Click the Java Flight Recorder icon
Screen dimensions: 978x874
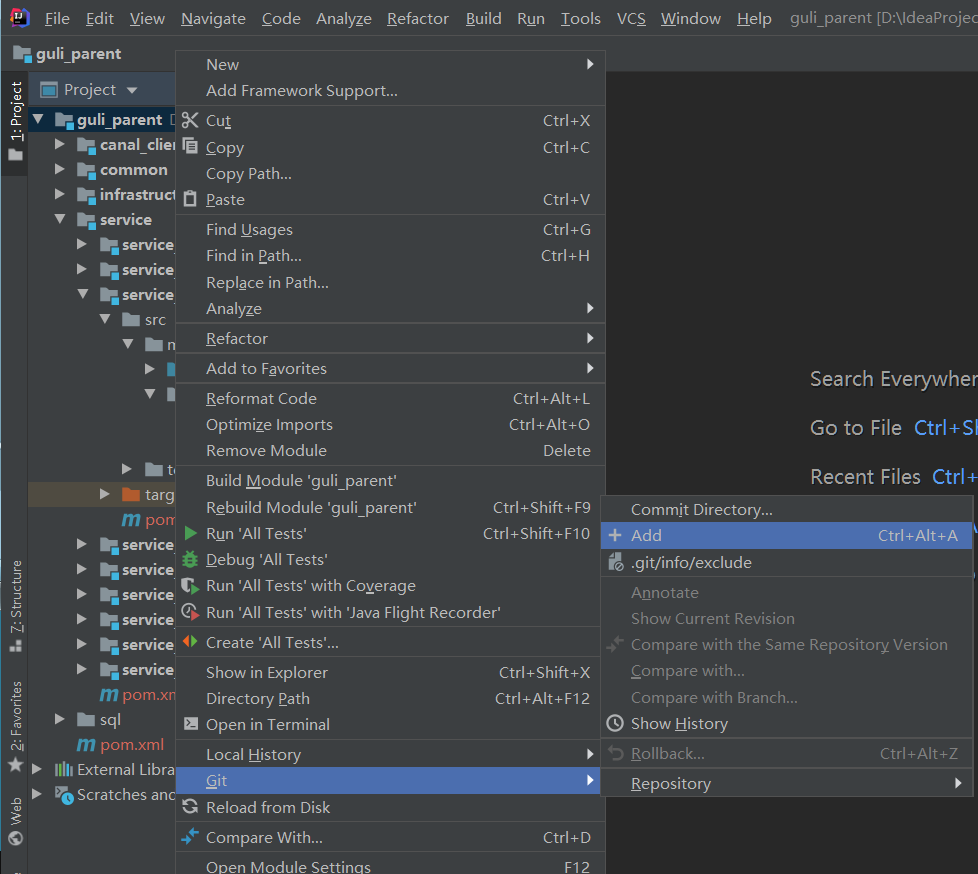(x=190, y=612)
